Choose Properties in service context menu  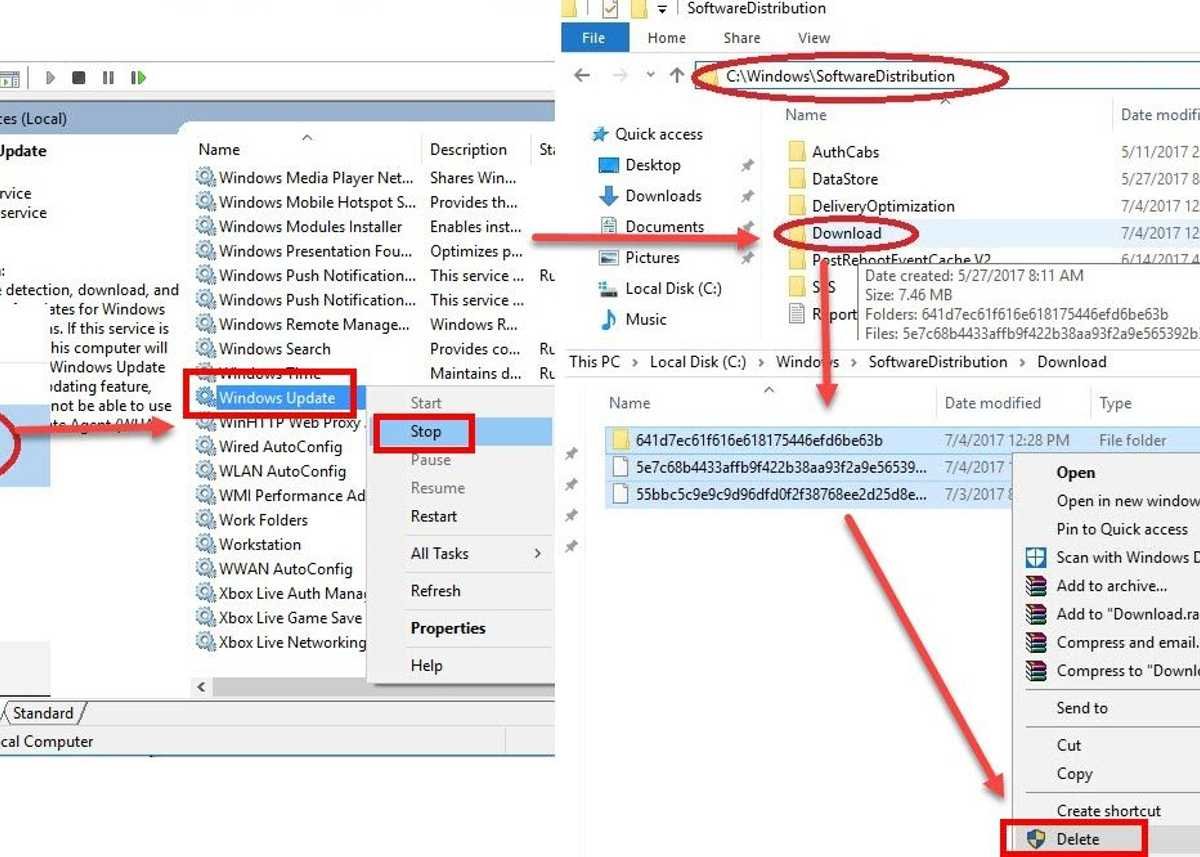[448, 628]
